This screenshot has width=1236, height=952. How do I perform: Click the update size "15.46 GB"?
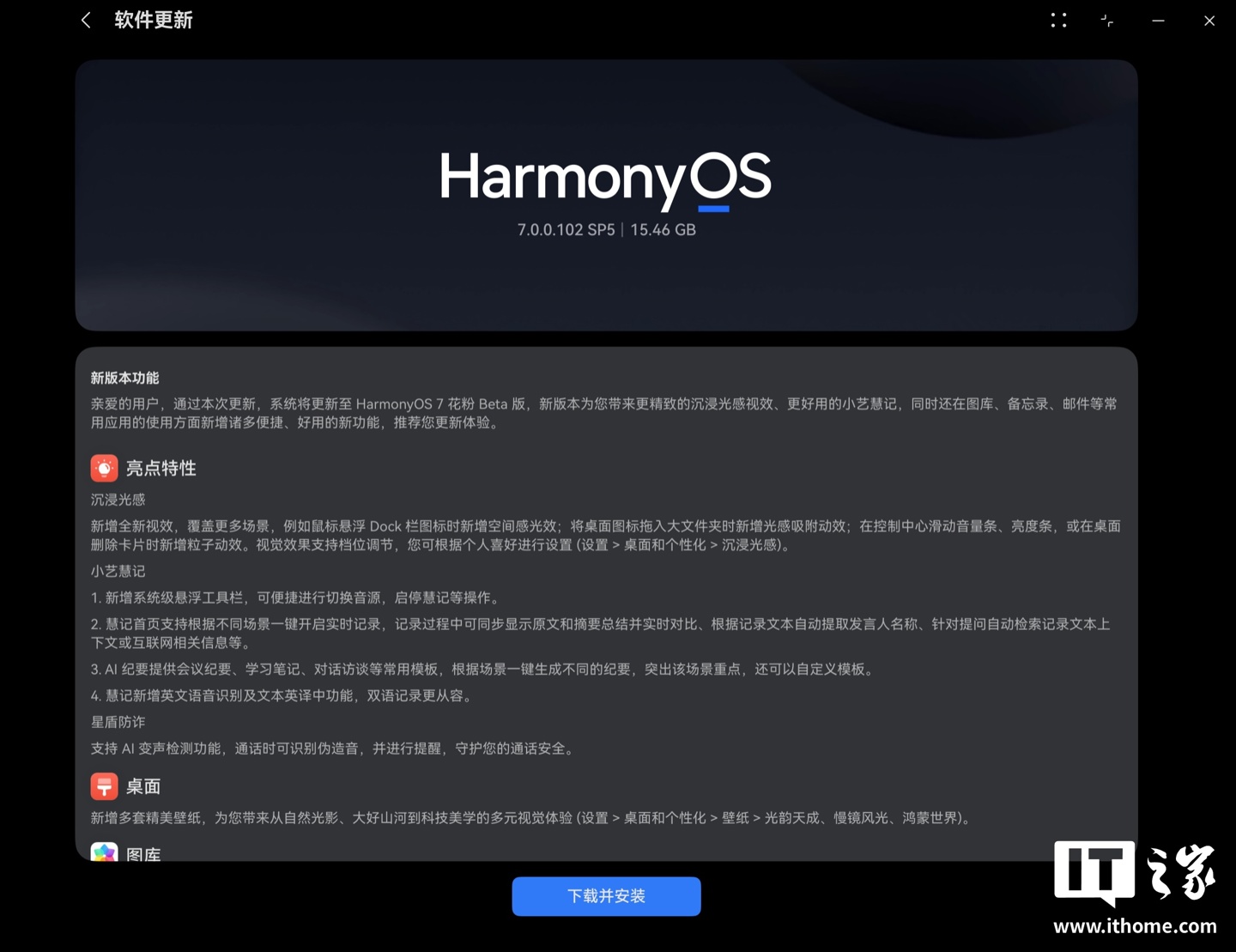[663, 230]
